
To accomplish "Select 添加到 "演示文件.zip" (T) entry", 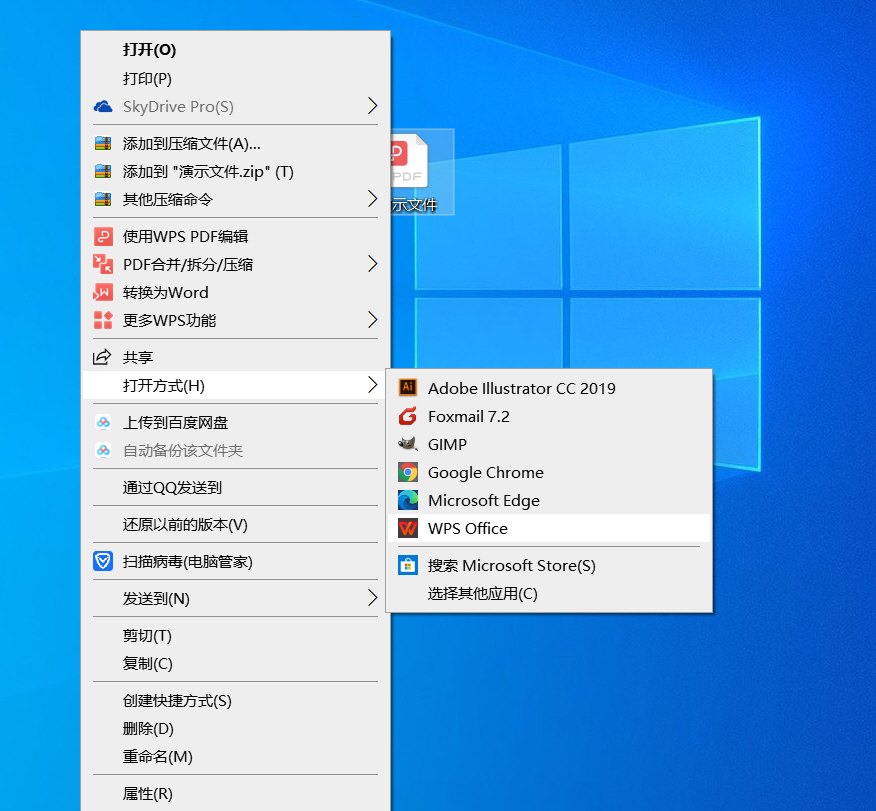I will pyautogui.click(x=235, y=171).
